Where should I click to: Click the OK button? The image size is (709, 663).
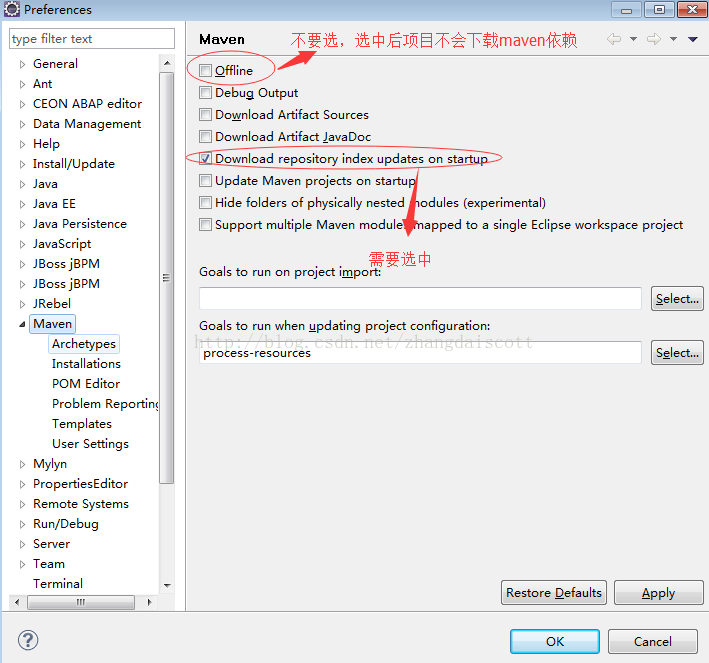pos(555,641)
